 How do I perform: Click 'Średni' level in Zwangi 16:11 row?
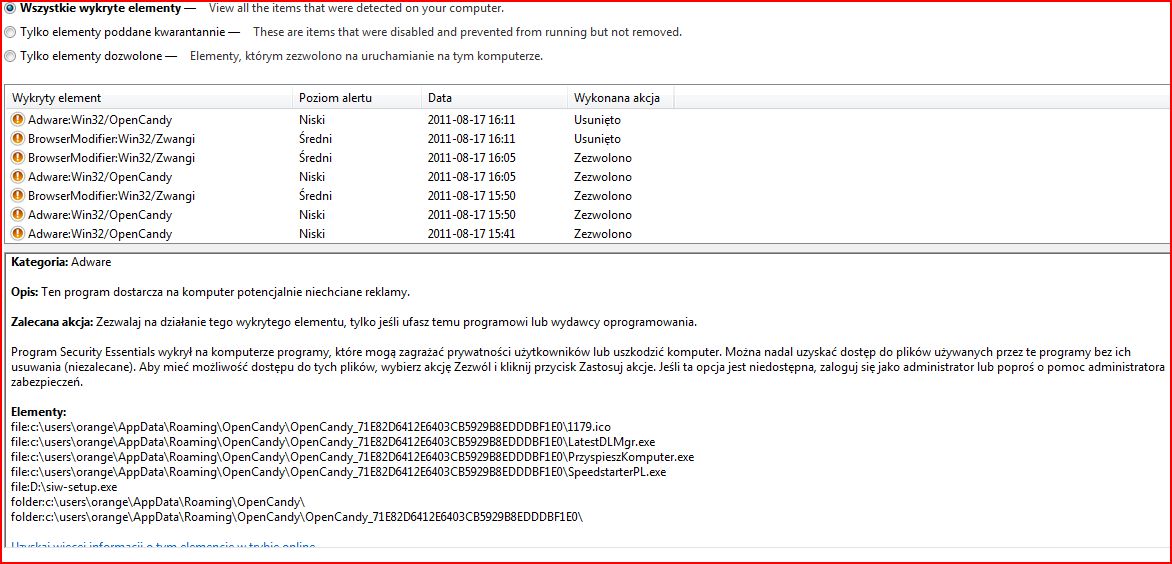(315, 138)
